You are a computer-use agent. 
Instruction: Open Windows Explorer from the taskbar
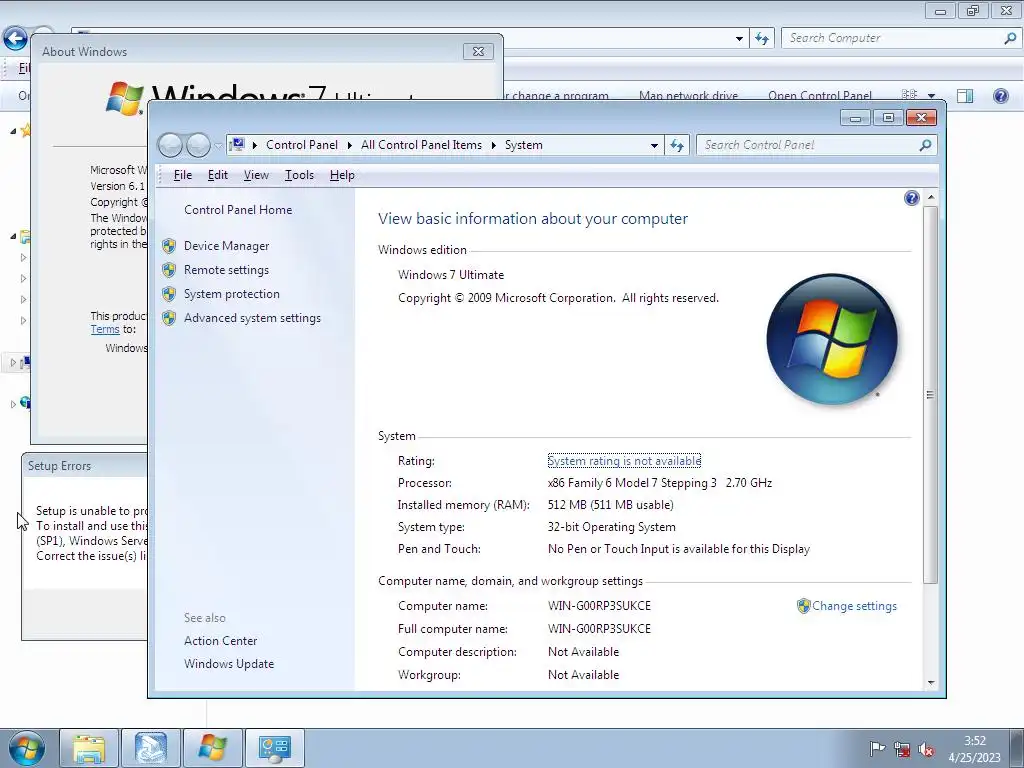tap(89, 748)
